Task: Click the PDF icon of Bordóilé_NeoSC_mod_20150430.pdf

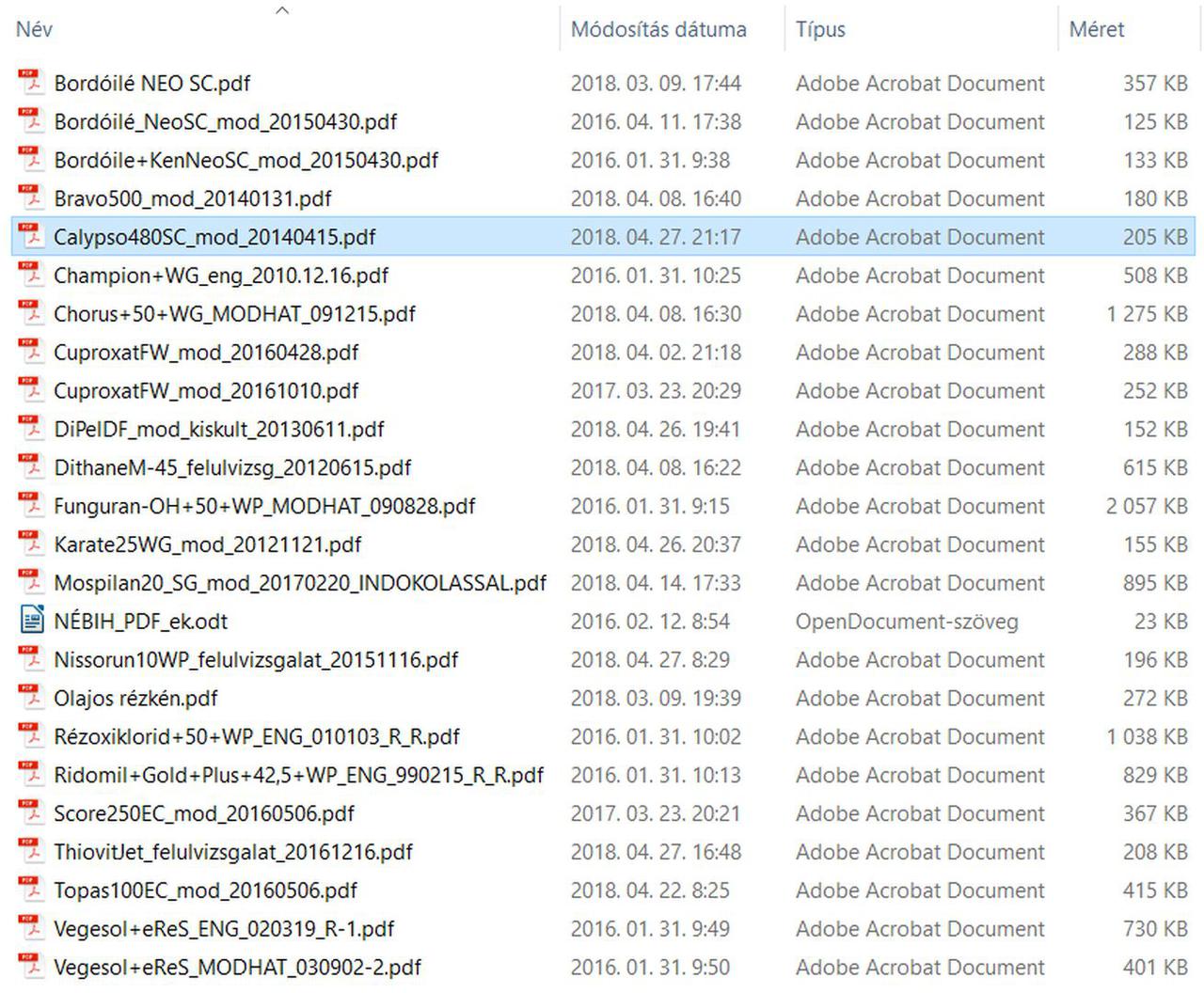Action: [x=32, y=121]
